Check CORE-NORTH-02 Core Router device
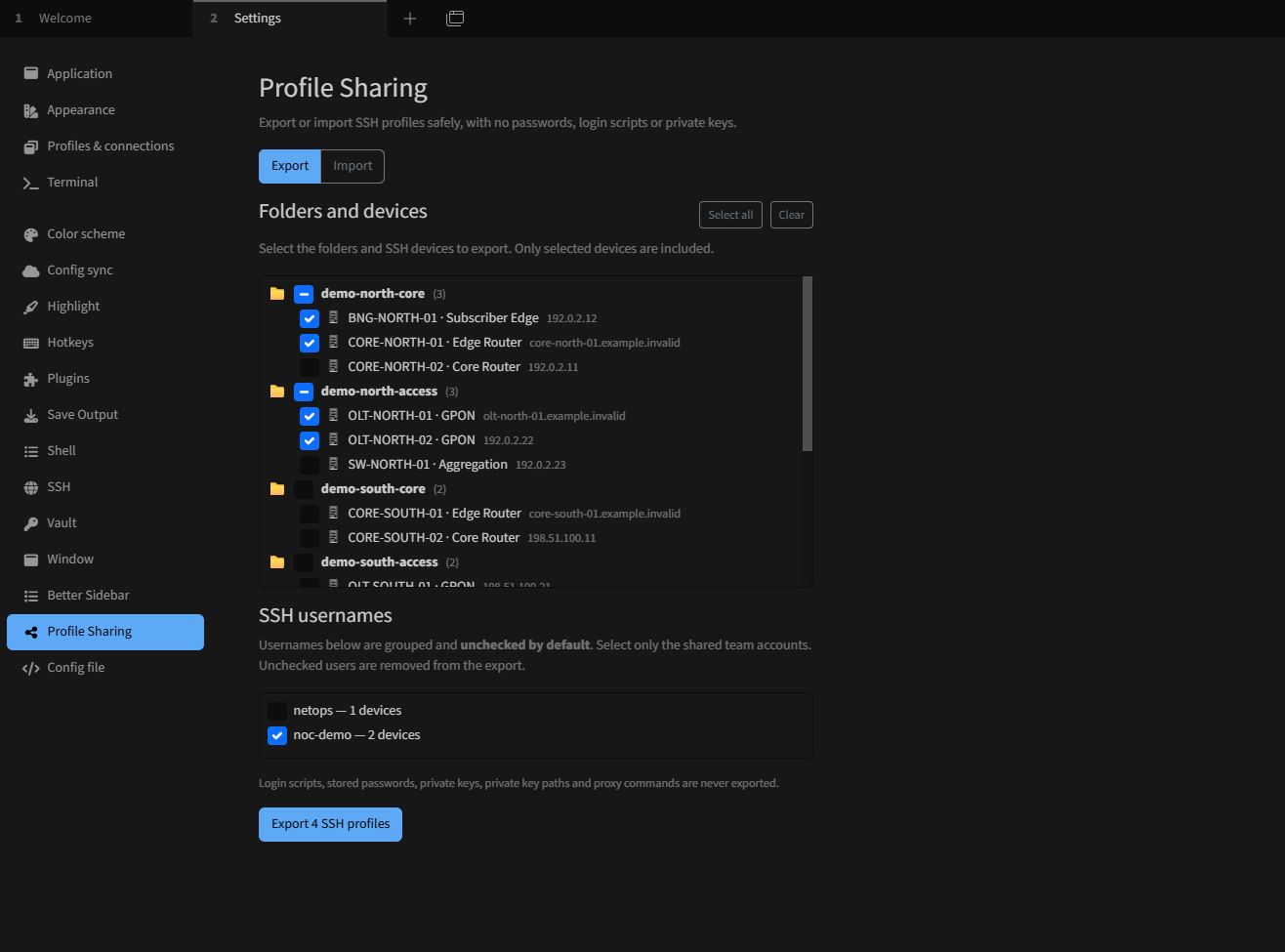 (x=310, y=367)
